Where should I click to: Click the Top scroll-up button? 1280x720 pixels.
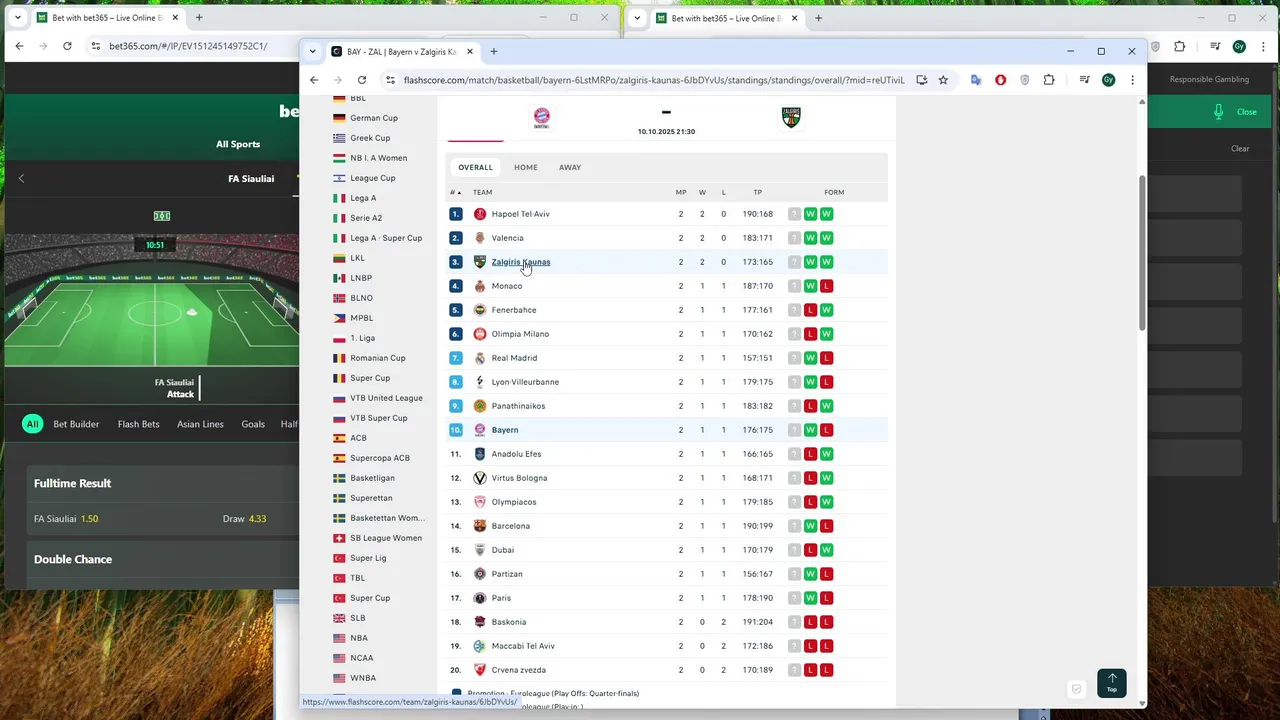coord(1111,683)
